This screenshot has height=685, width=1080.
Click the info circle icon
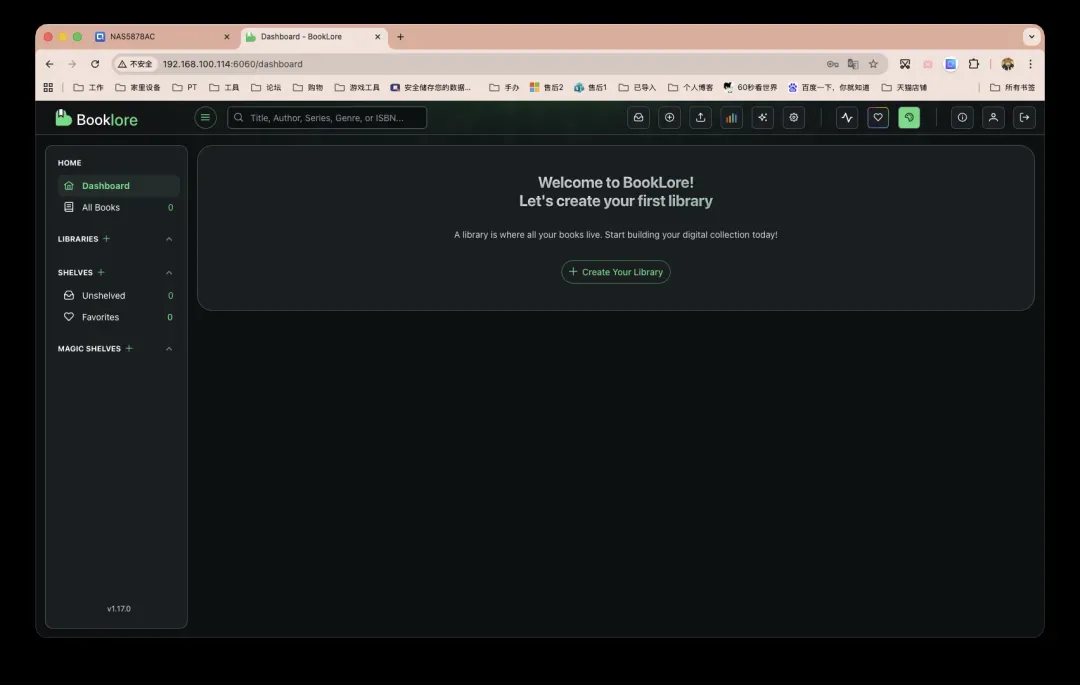962,118
